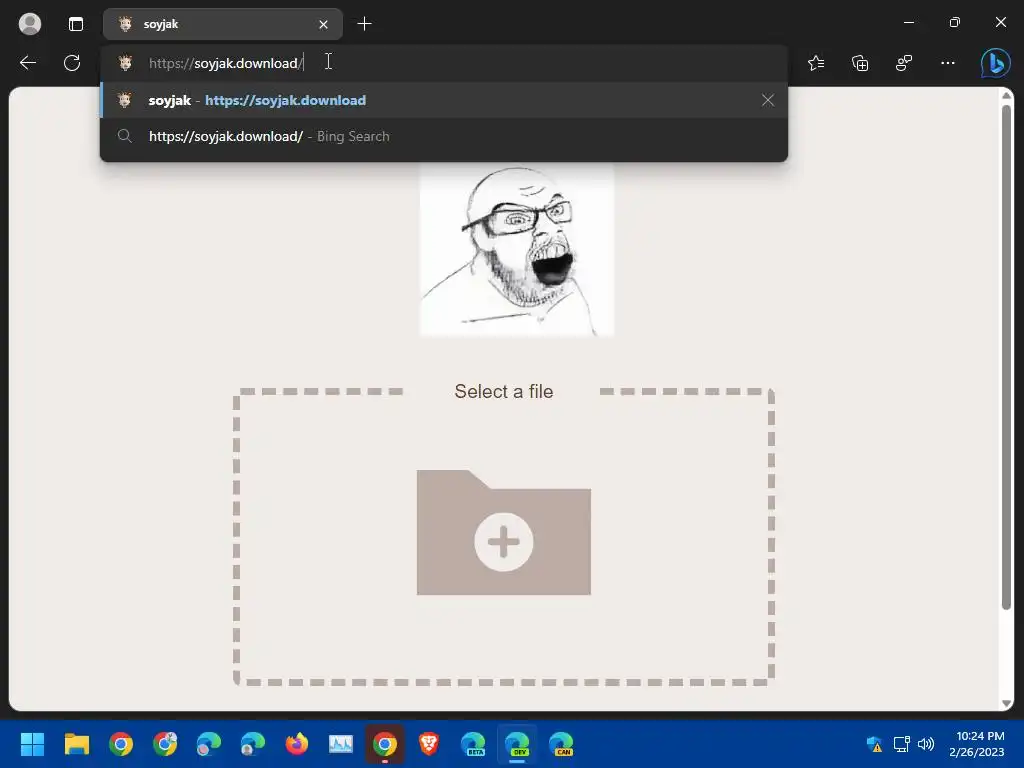Image resolution: width=1024 pixels, height=768 pixels.
Task: Open the first Google Chrome taskbar icon
Action: (121, 744)
